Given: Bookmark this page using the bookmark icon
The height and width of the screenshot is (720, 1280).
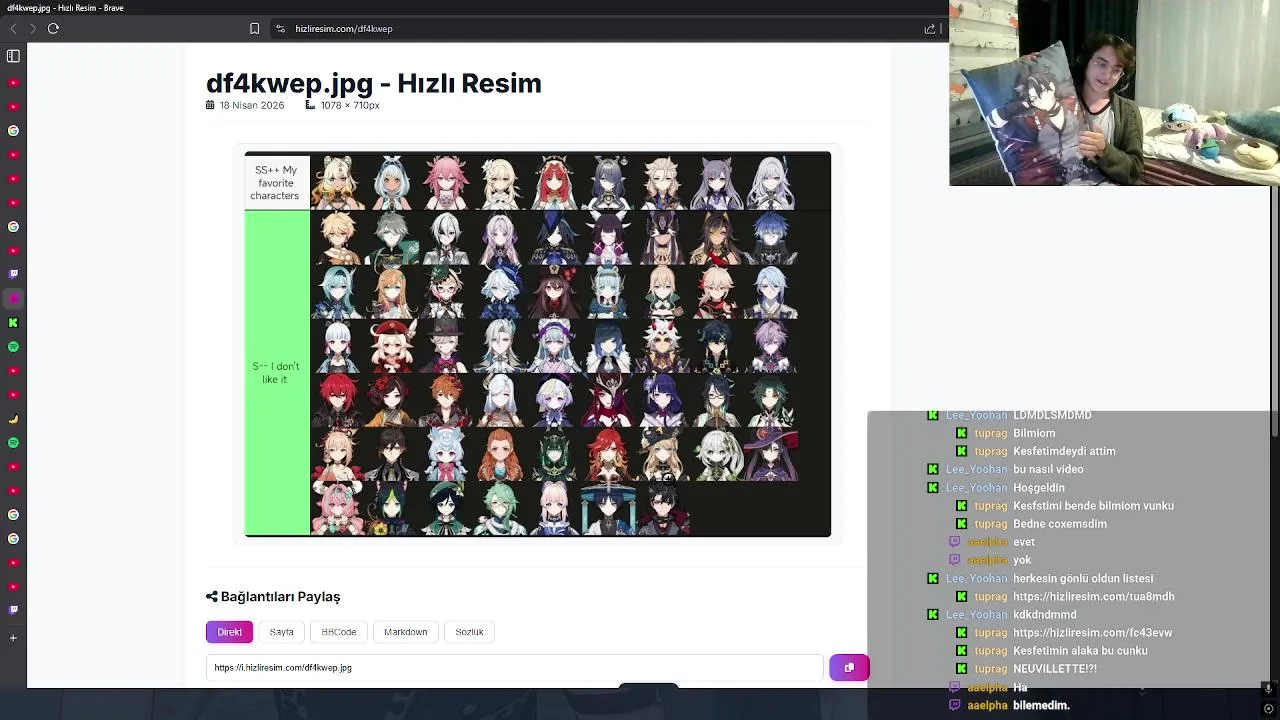Looking at the screenshot, I should 254,29.
